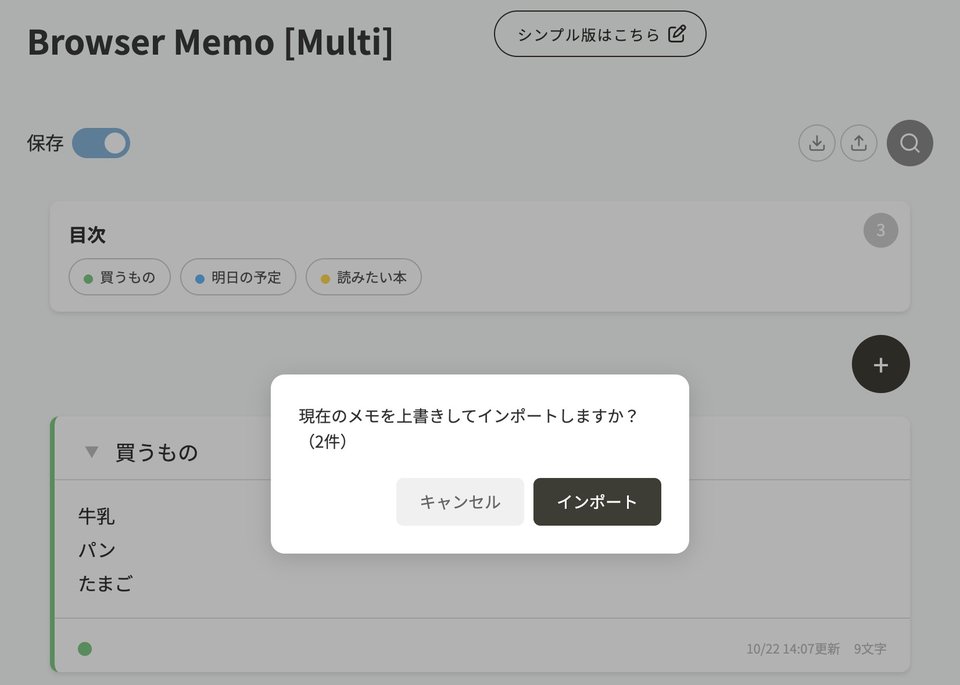Click the 10/22 14:07更新 timestamp
960x685 pixels.
(x=793, y=648)
